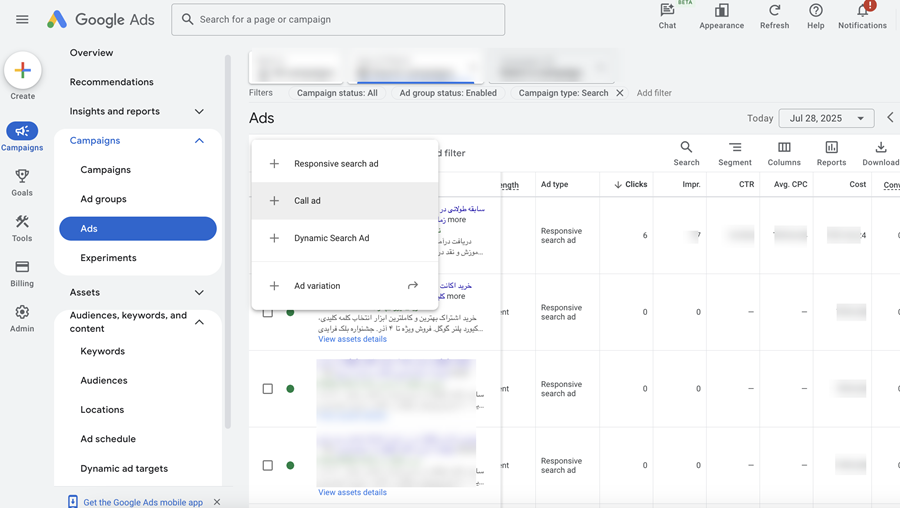The width and height of the screenshot is (900, 508).
Task: Open Experiments page
Action: 108,258
